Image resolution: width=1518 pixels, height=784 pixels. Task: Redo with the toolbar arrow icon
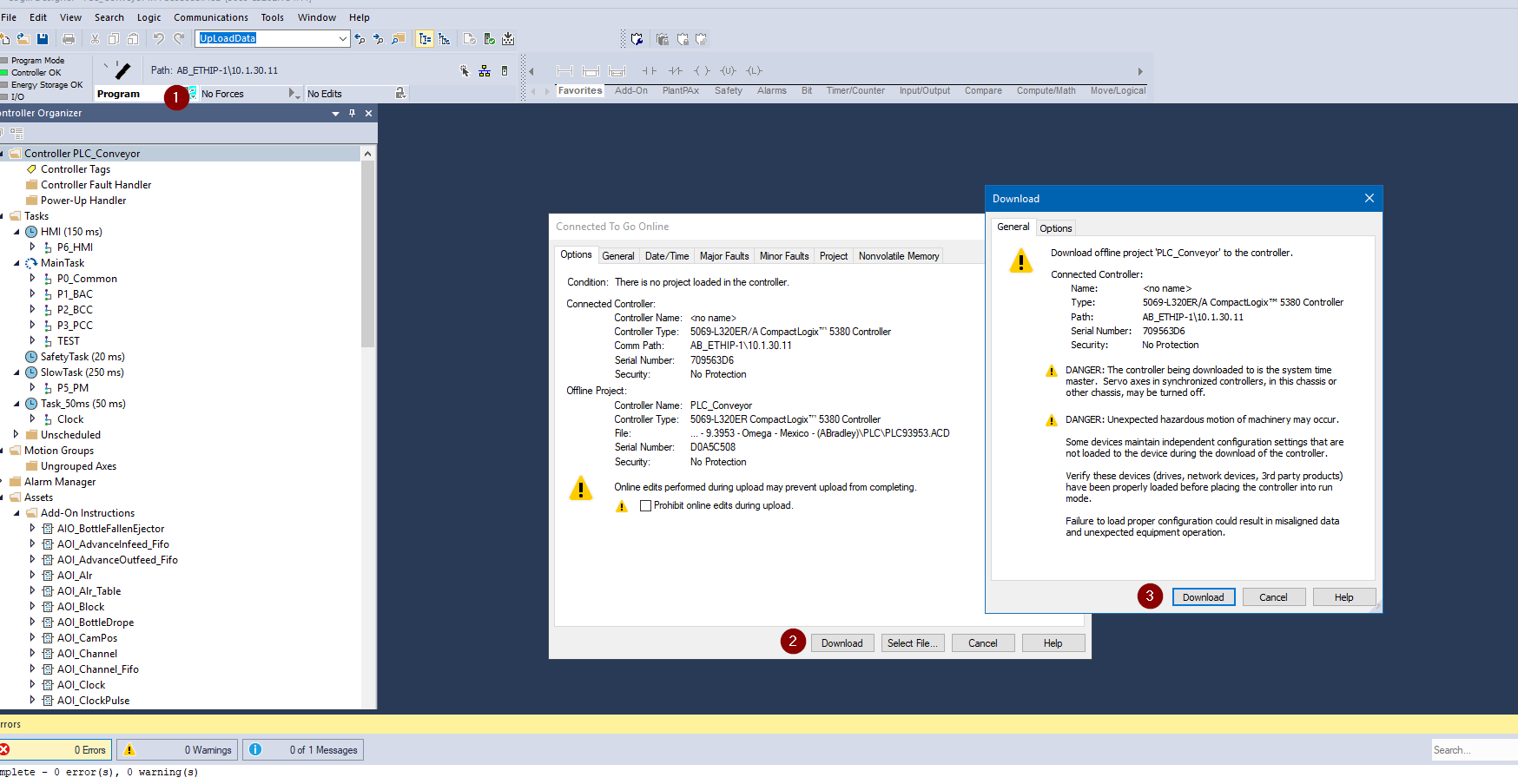point(179,39)
